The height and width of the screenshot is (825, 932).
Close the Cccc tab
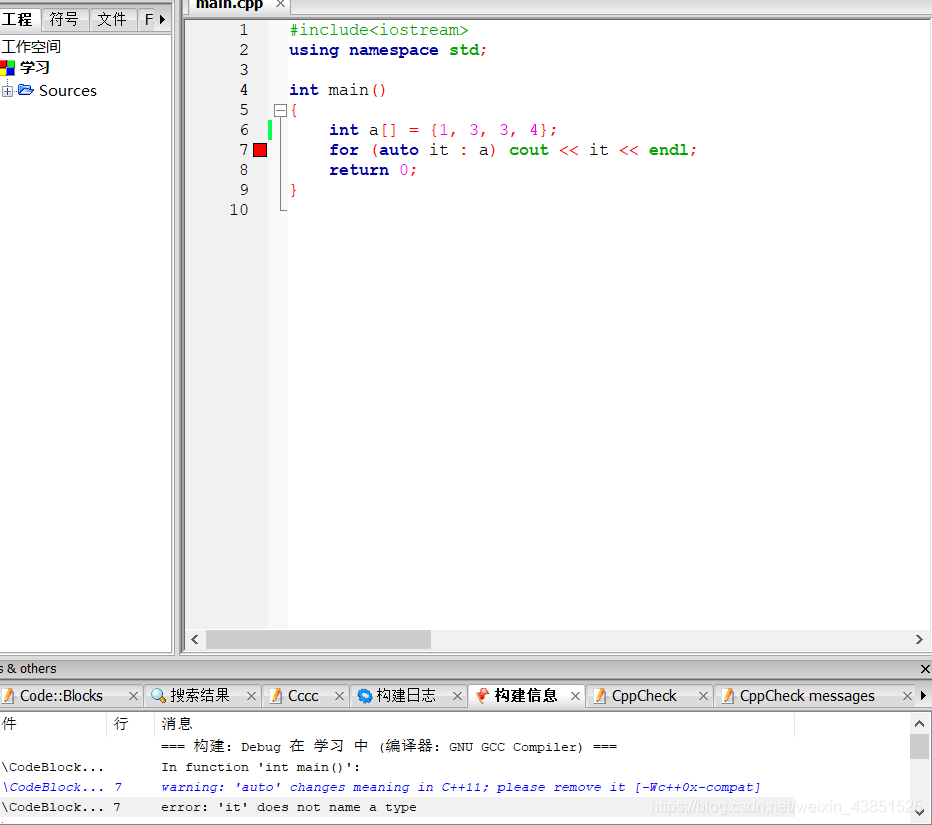339,696
